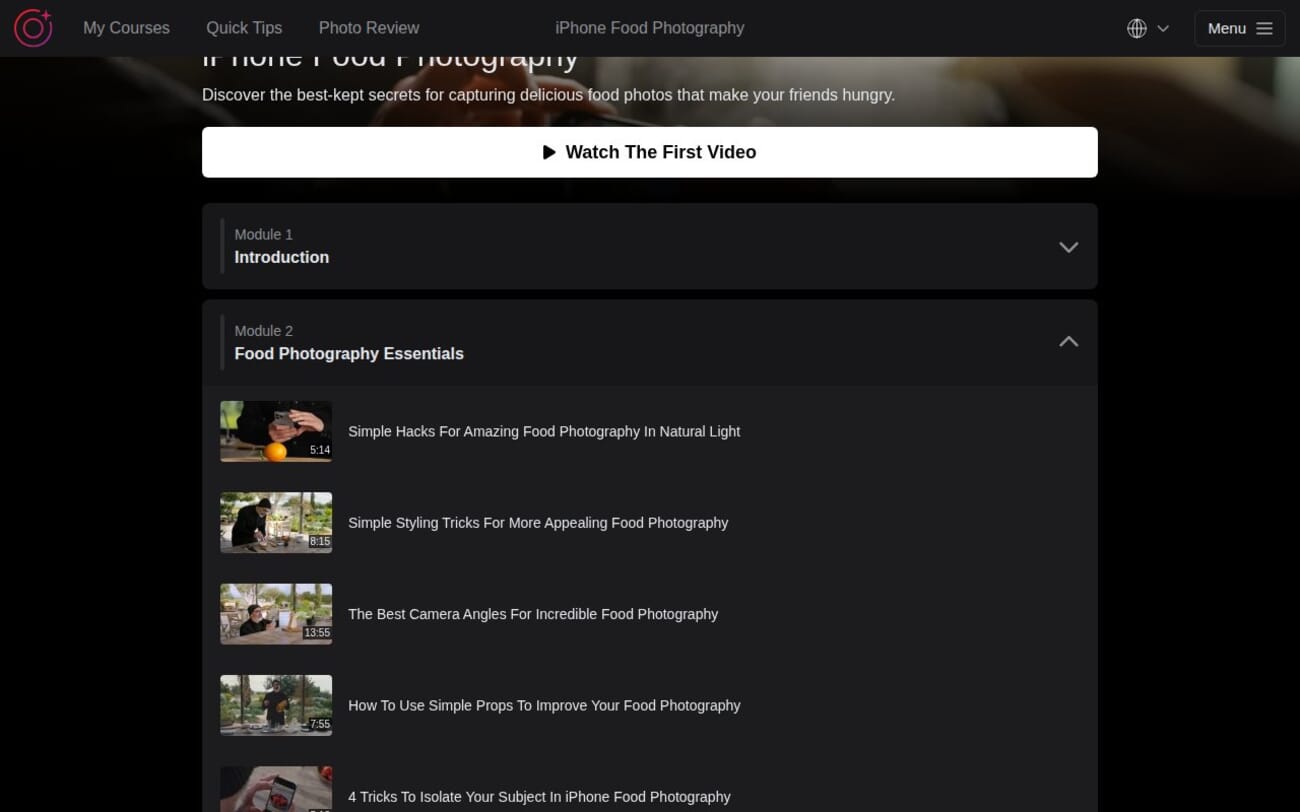Open the Natural Light video thumbnail
1300x812 pixels.
276,431
